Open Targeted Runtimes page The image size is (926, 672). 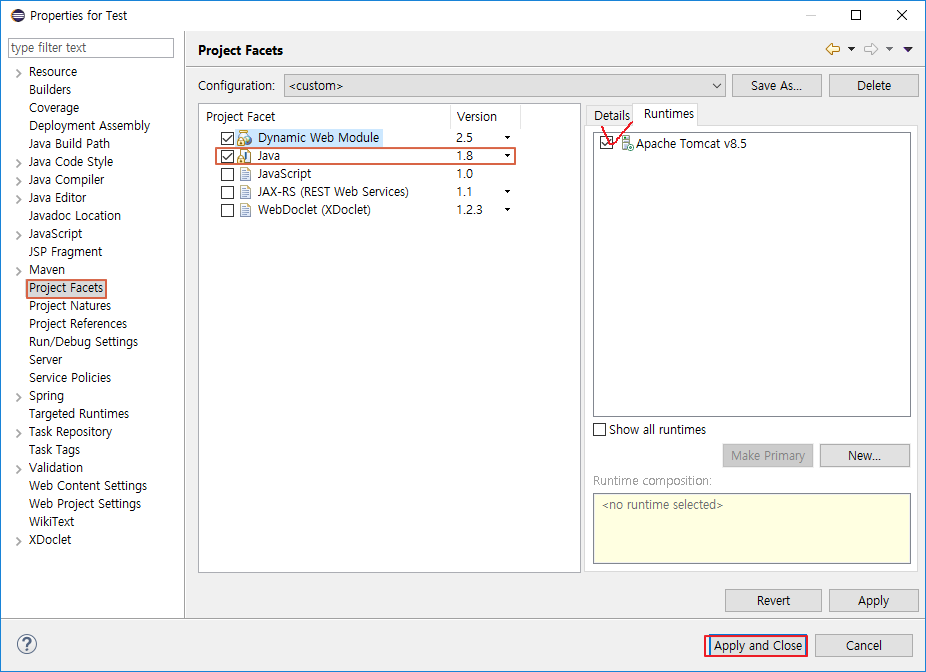[79, 414]
